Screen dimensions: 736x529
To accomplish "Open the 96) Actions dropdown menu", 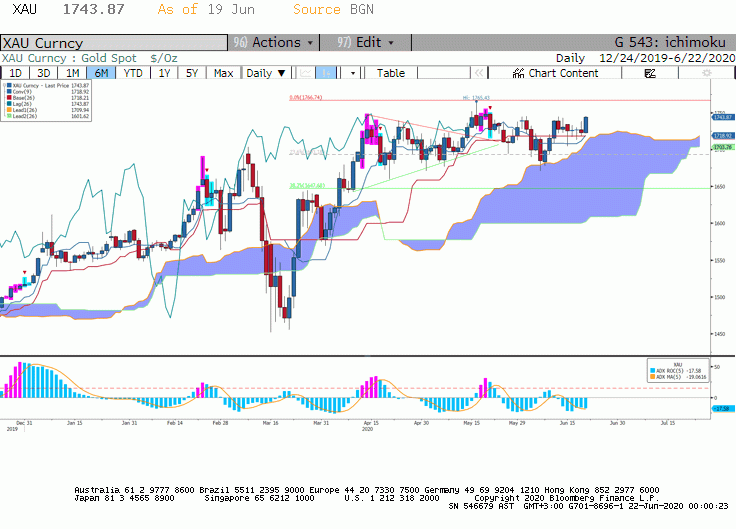I will 273,42.
